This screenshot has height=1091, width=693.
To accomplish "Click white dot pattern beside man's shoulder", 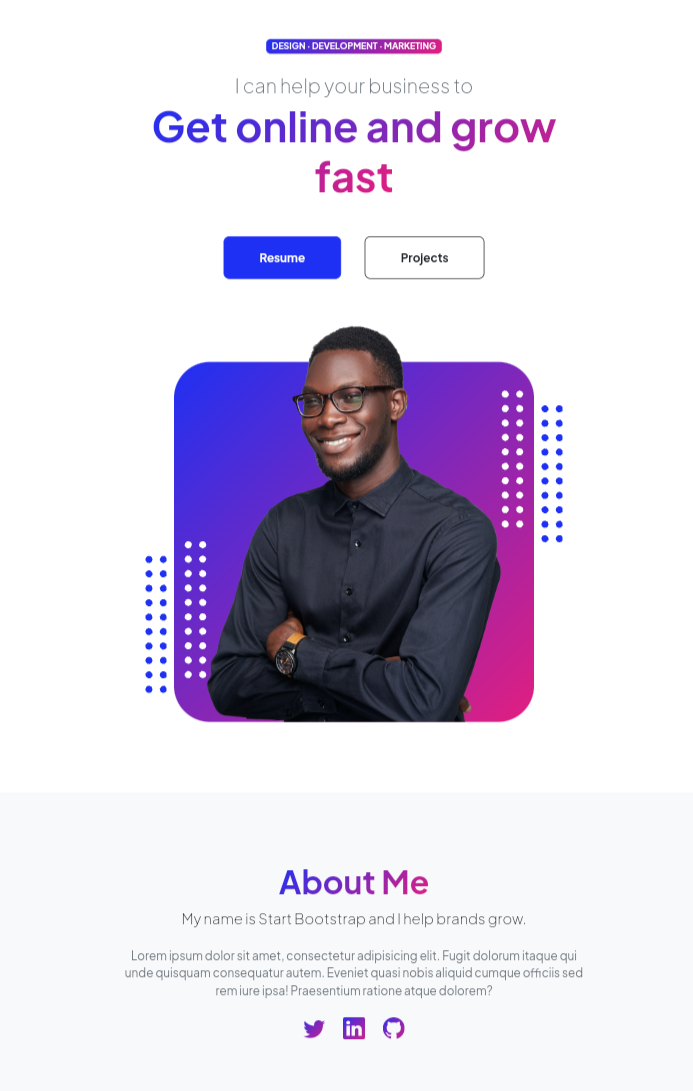I will coord(512,459).
